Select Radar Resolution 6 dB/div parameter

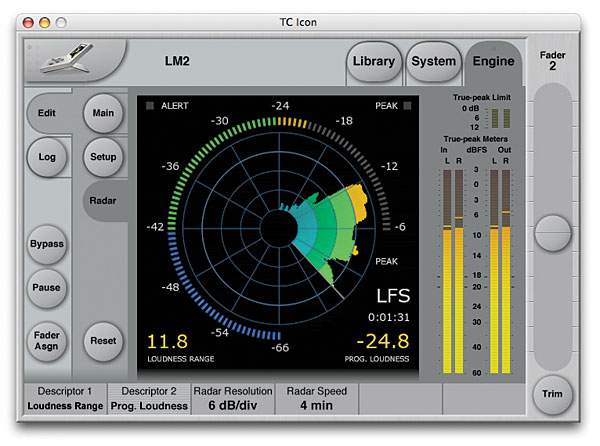233,399
